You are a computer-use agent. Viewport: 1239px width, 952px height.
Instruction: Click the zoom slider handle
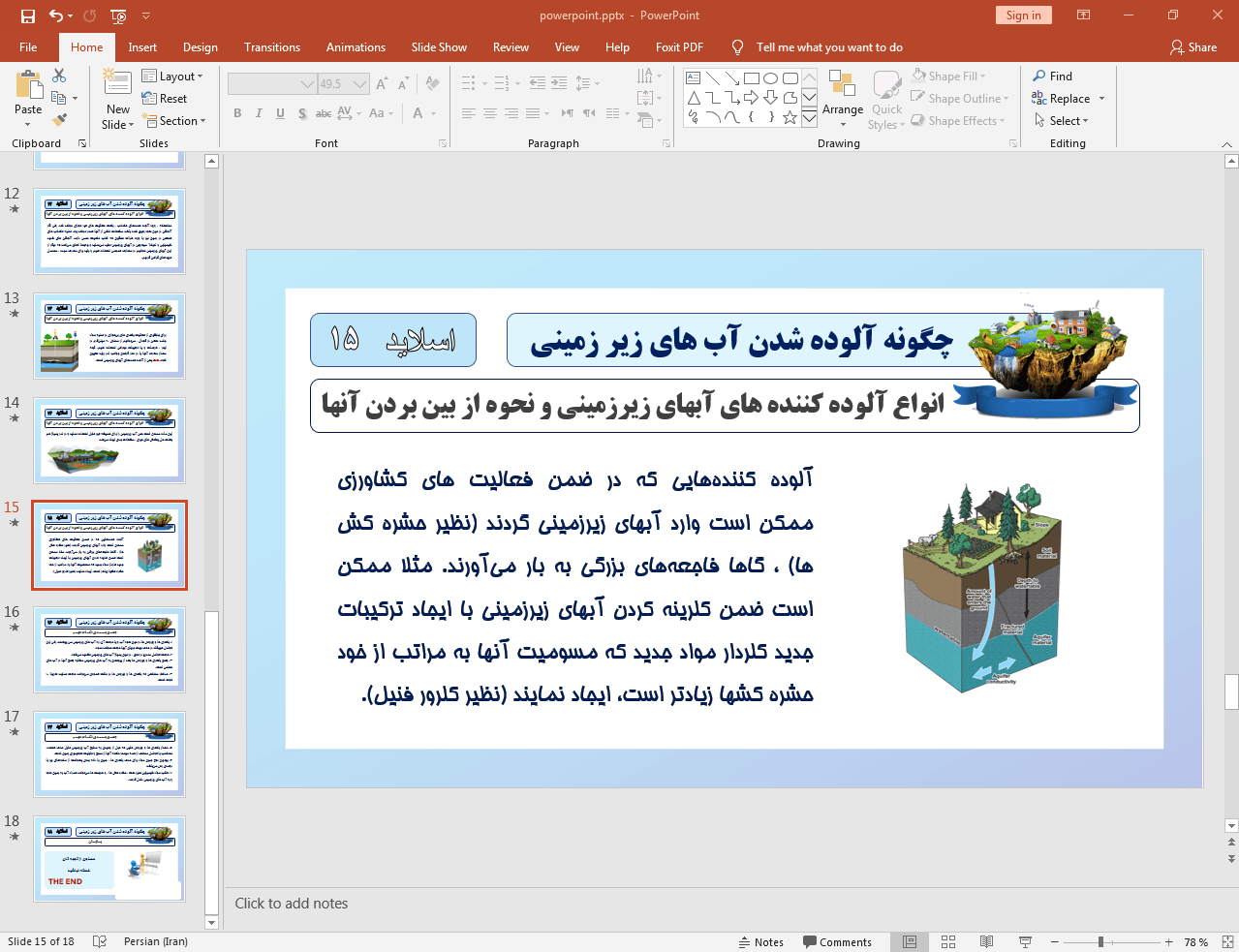click(x=1100, y=941)
